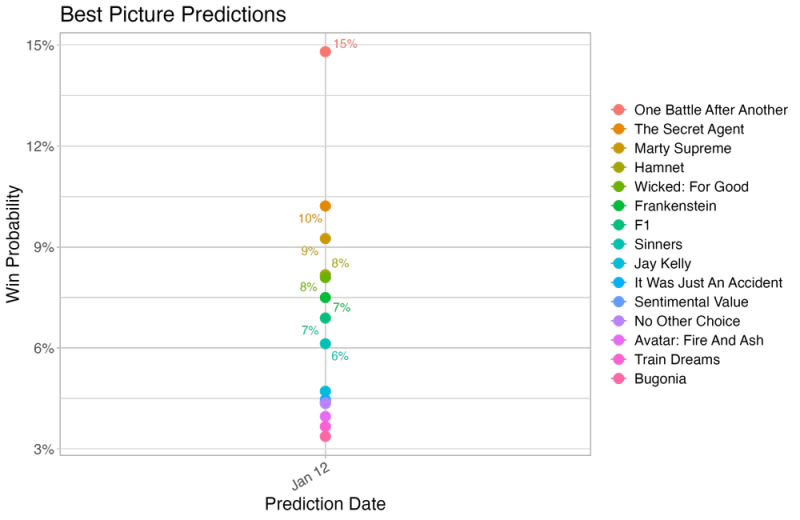
Task: Select the Sinners legend marker
Action: 618,244
